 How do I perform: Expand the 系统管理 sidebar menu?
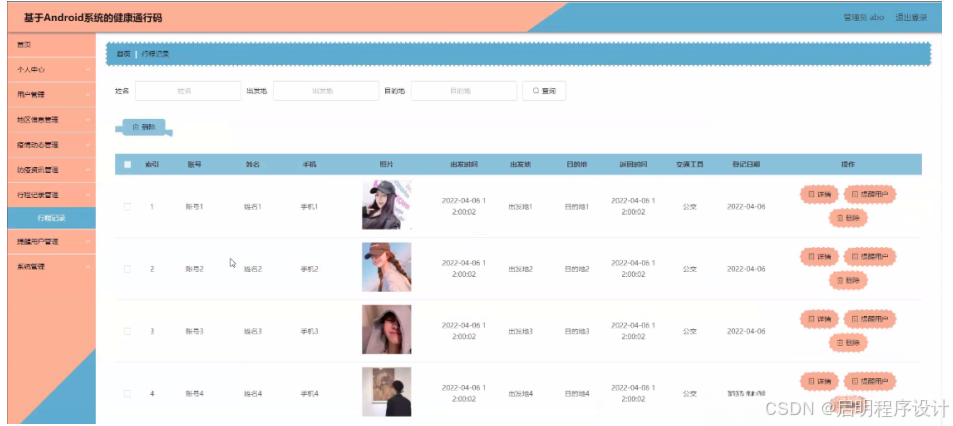[52, 267]
